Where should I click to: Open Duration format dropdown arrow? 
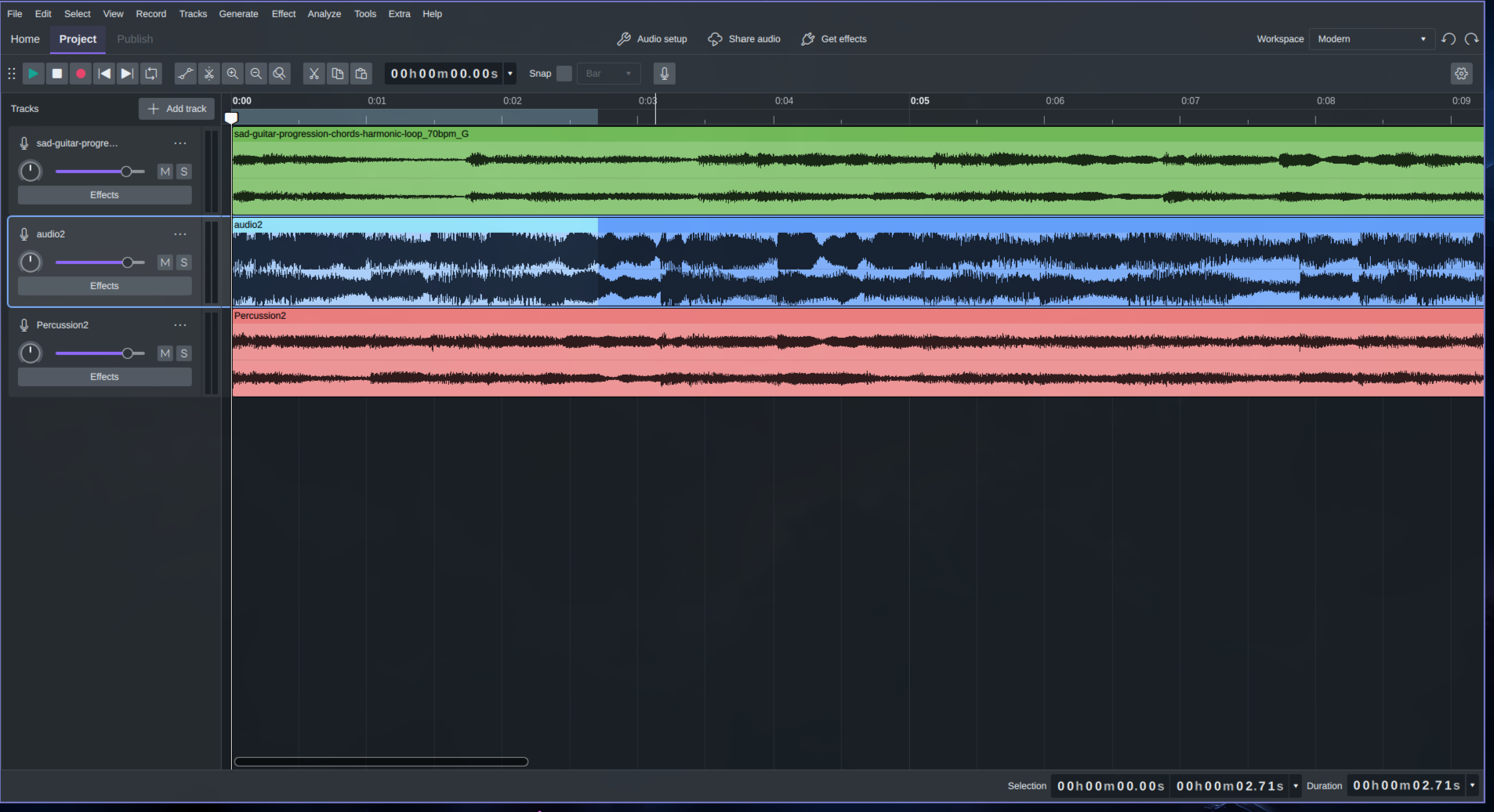tap(1472, 785)
